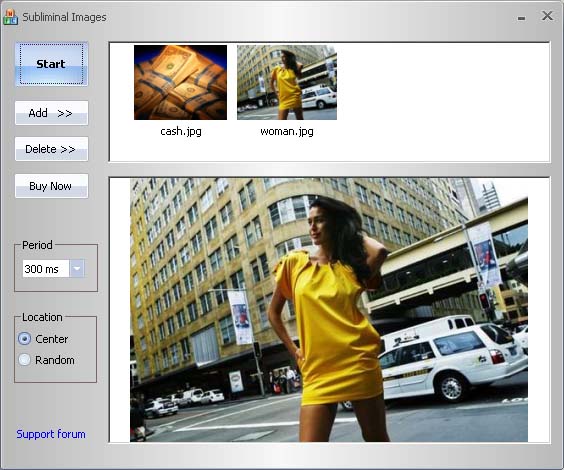Open the Buy Now purchase button
This screenshot has width=564, height=470.
click(51, 186)
